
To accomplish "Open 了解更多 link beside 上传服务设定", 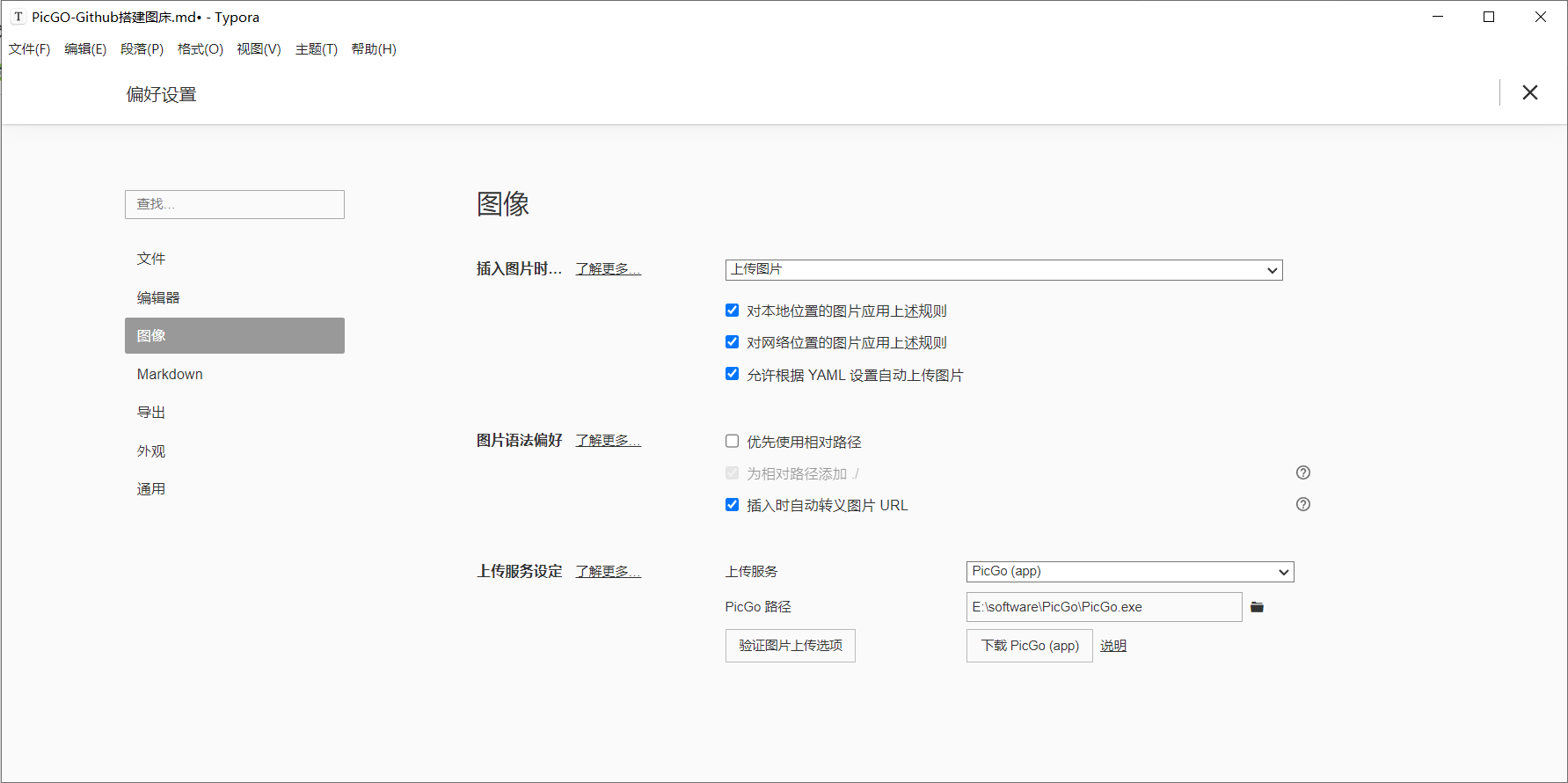I will [609, 571].
